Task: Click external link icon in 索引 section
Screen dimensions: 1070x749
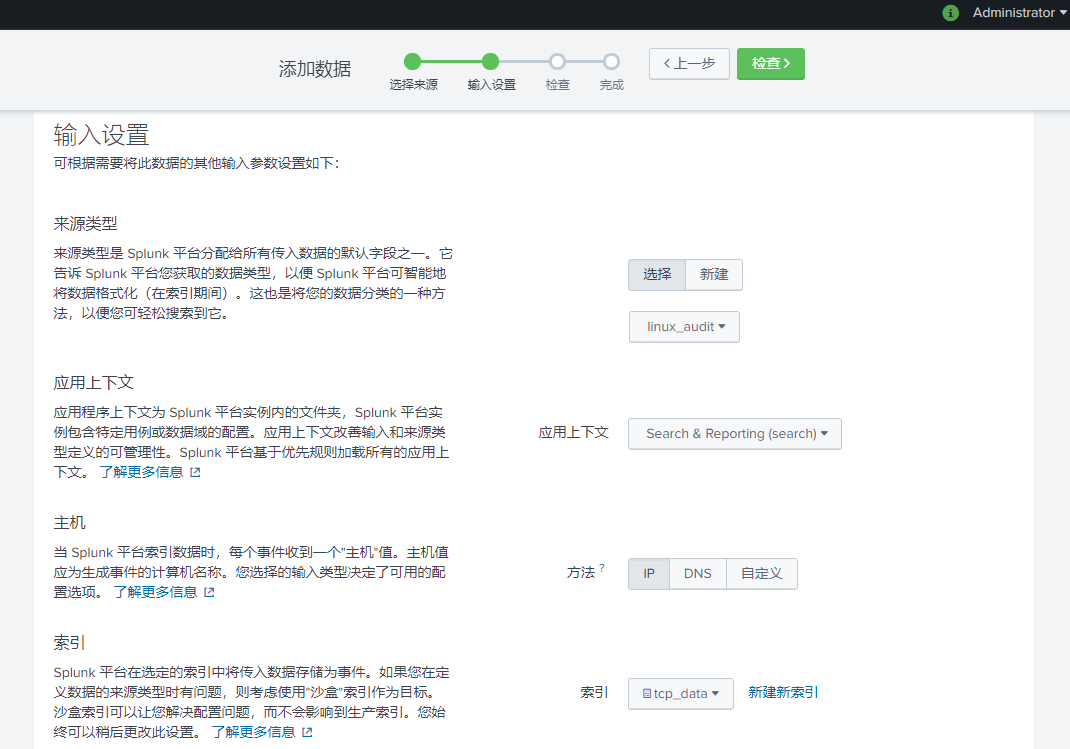Action: (307, 732)
